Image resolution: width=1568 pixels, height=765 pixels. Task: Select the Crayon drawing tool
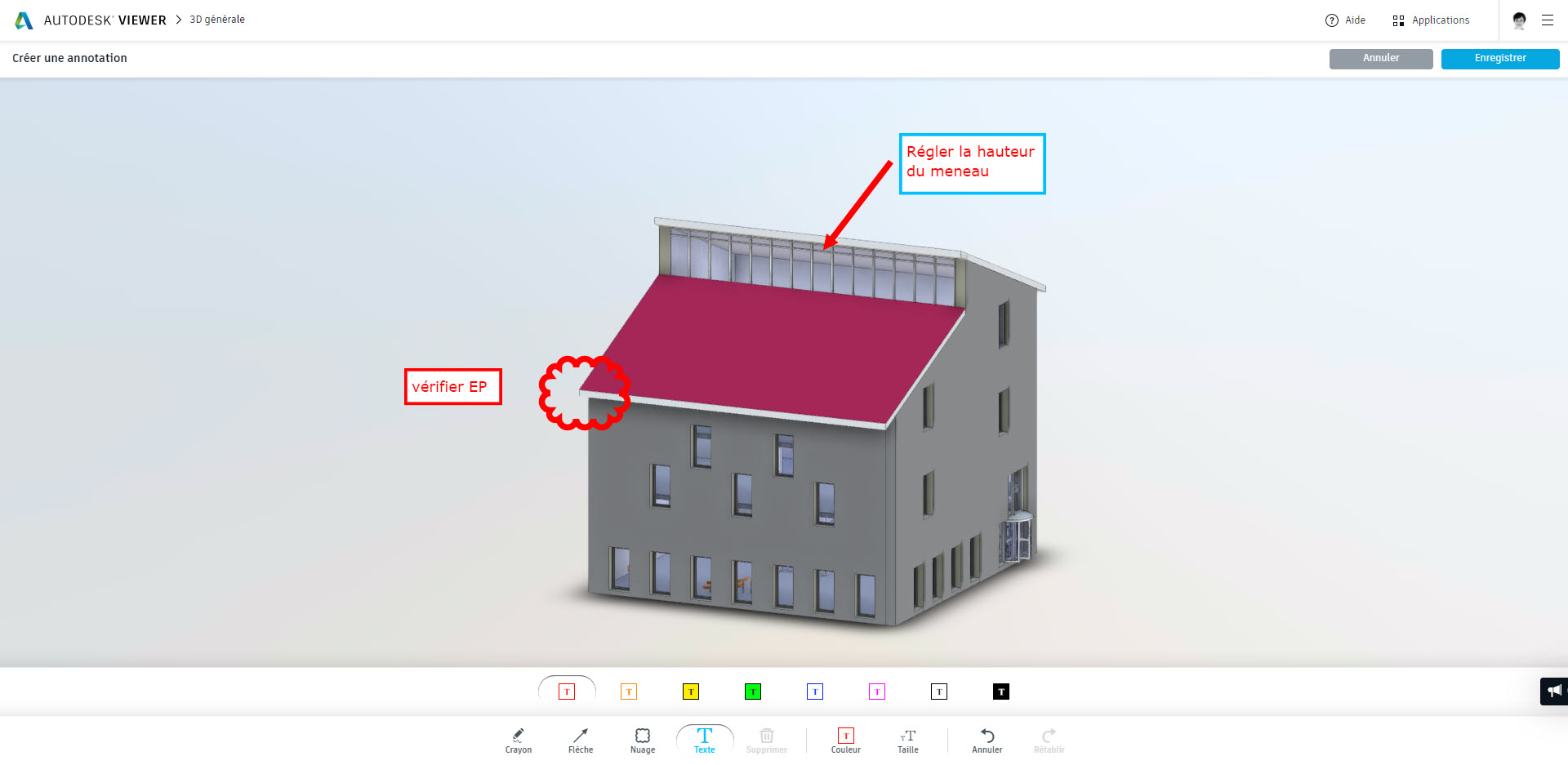(518, 739)
